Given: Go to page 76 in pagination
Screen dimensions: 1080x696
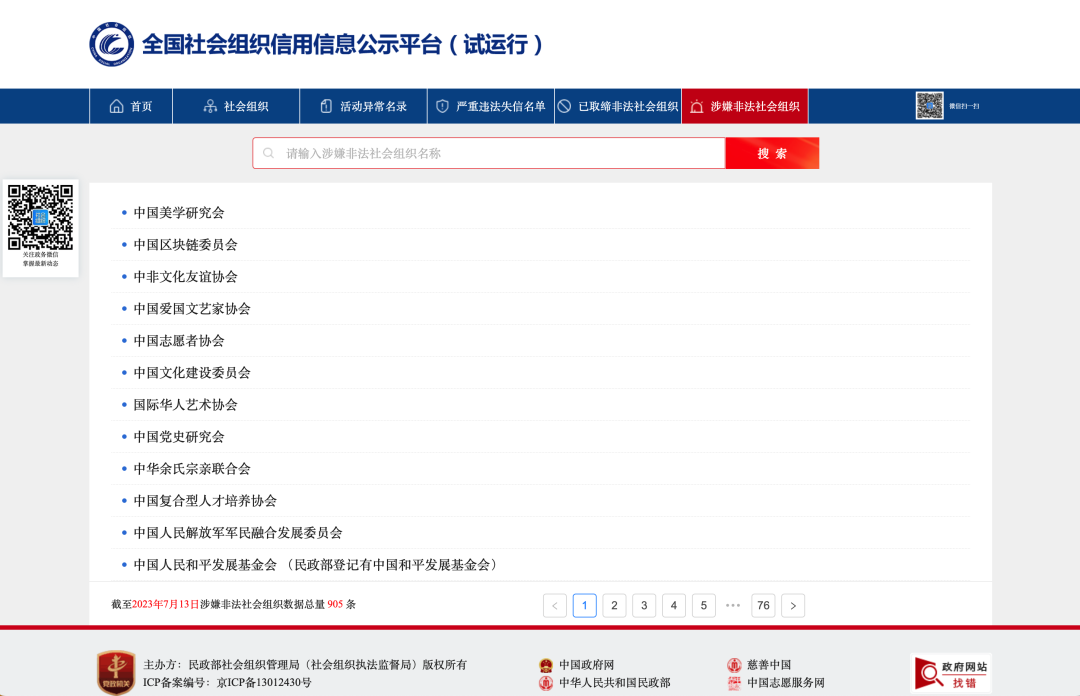Looking at the screenshot, I should 763,605.
